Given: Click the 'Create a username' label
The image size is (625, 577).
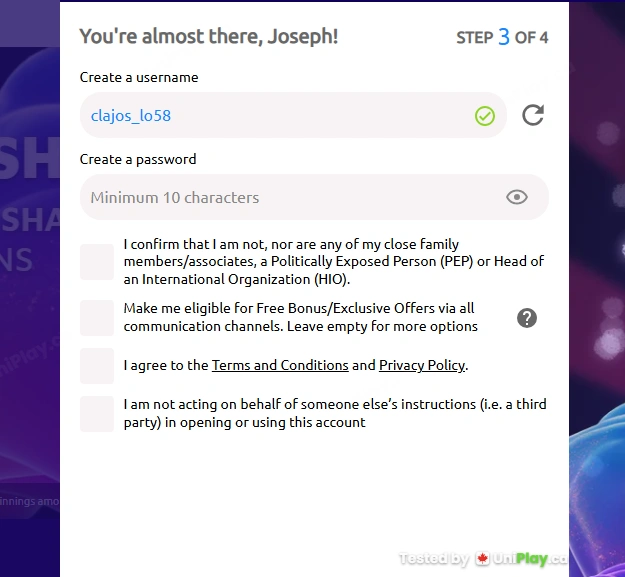Looking at the screenshot, I should click(139, 77).
